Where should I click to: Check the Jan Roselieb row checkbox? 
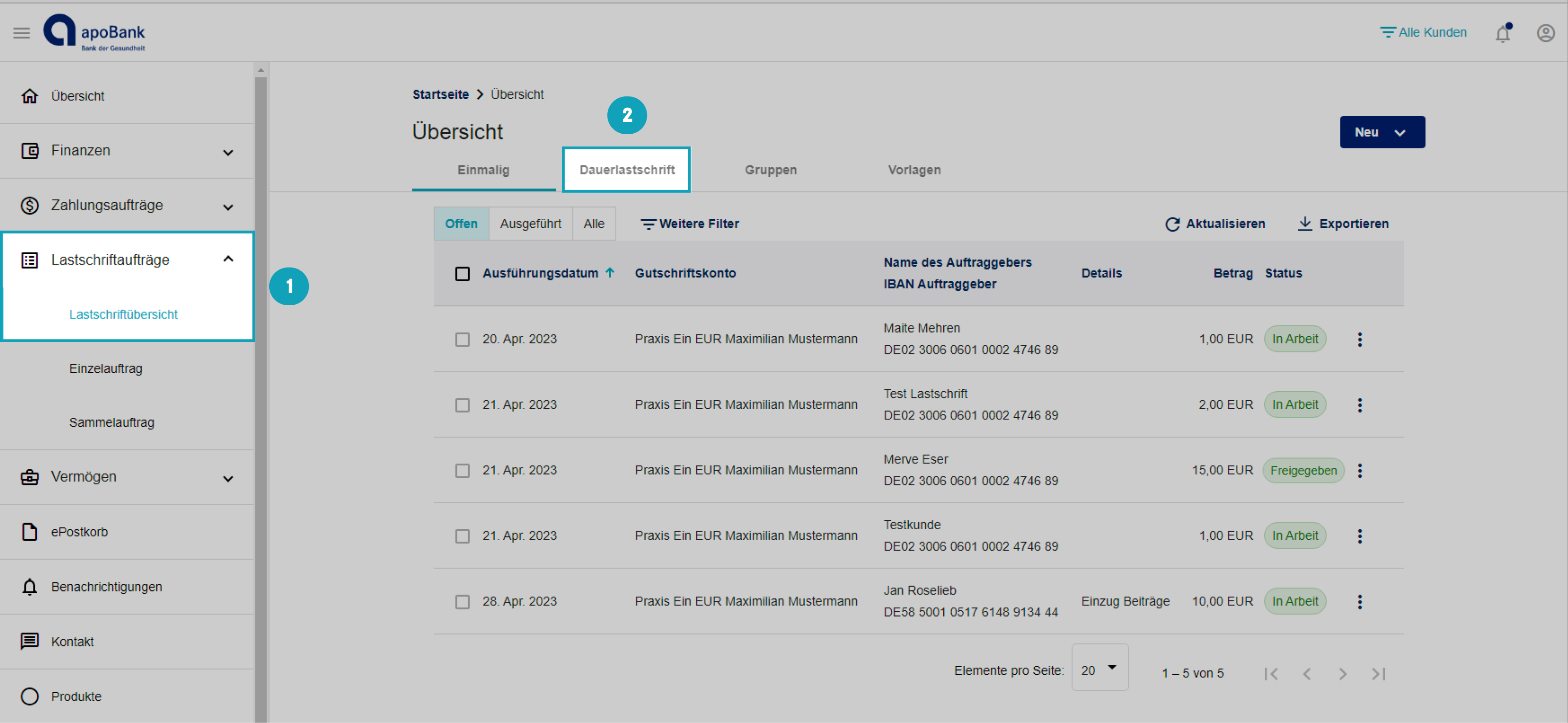click(x=463, y=602)
